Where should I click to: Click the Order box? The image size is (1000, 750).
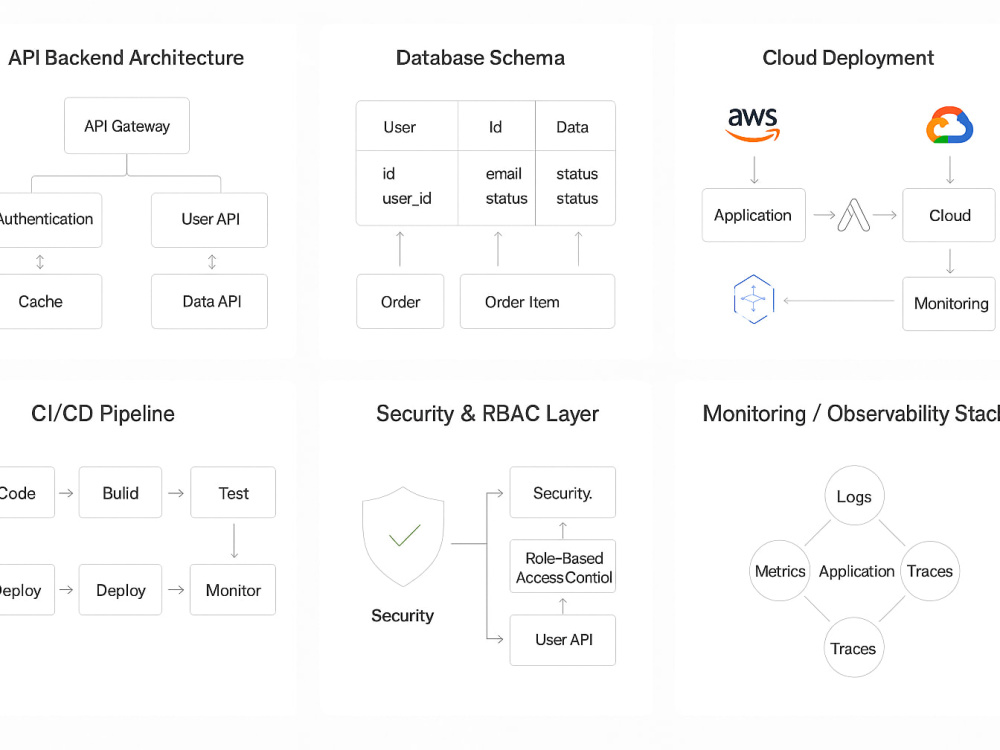pos(401,302)
